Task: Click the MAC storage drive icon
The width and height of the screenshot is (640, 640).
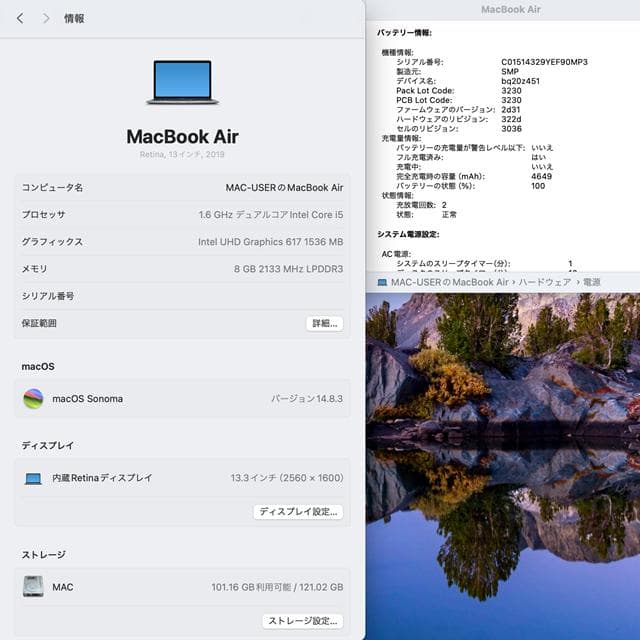Action: pos(33,587)
